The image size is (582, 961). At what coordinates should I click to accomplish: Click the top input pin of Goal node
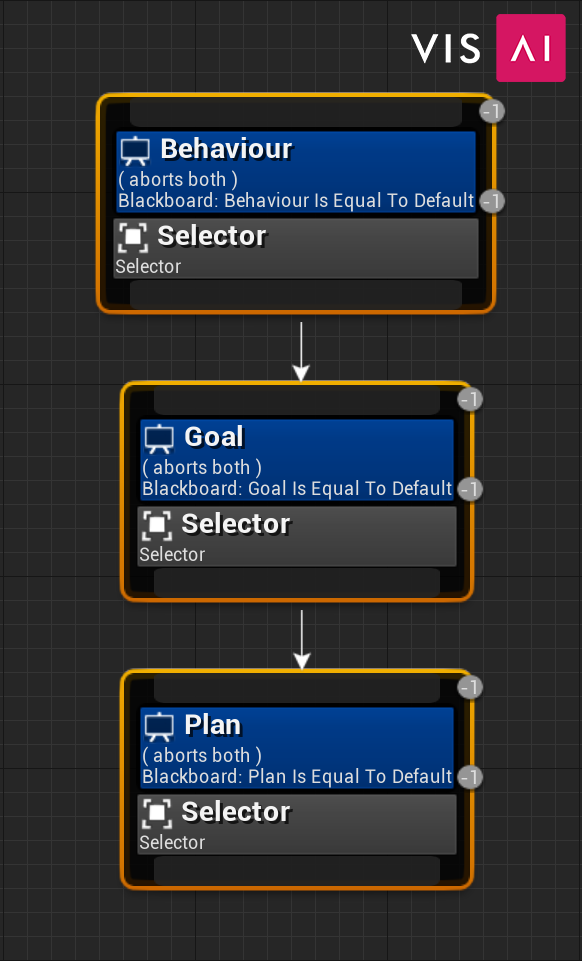[297, 401]
